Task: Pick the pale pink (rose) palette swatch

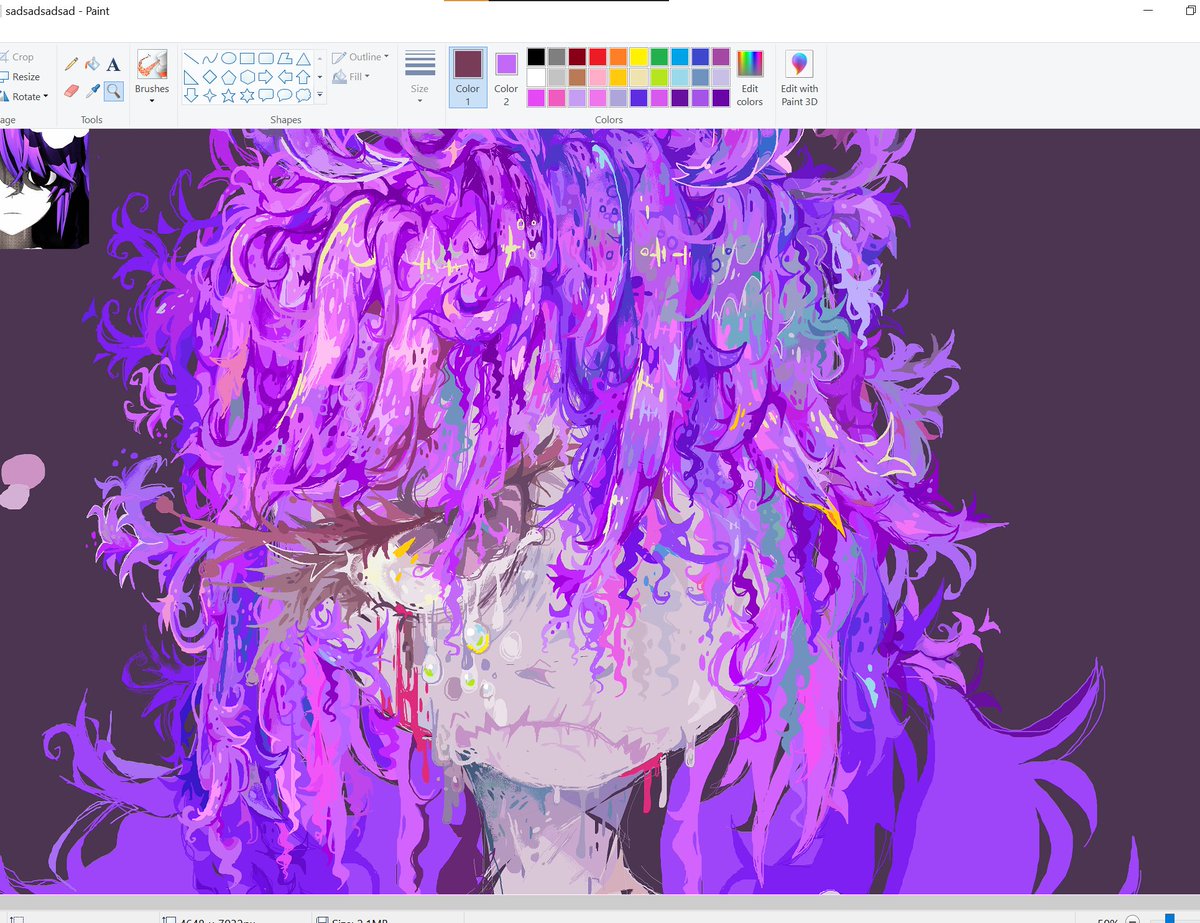Action: tap(598, 76)
